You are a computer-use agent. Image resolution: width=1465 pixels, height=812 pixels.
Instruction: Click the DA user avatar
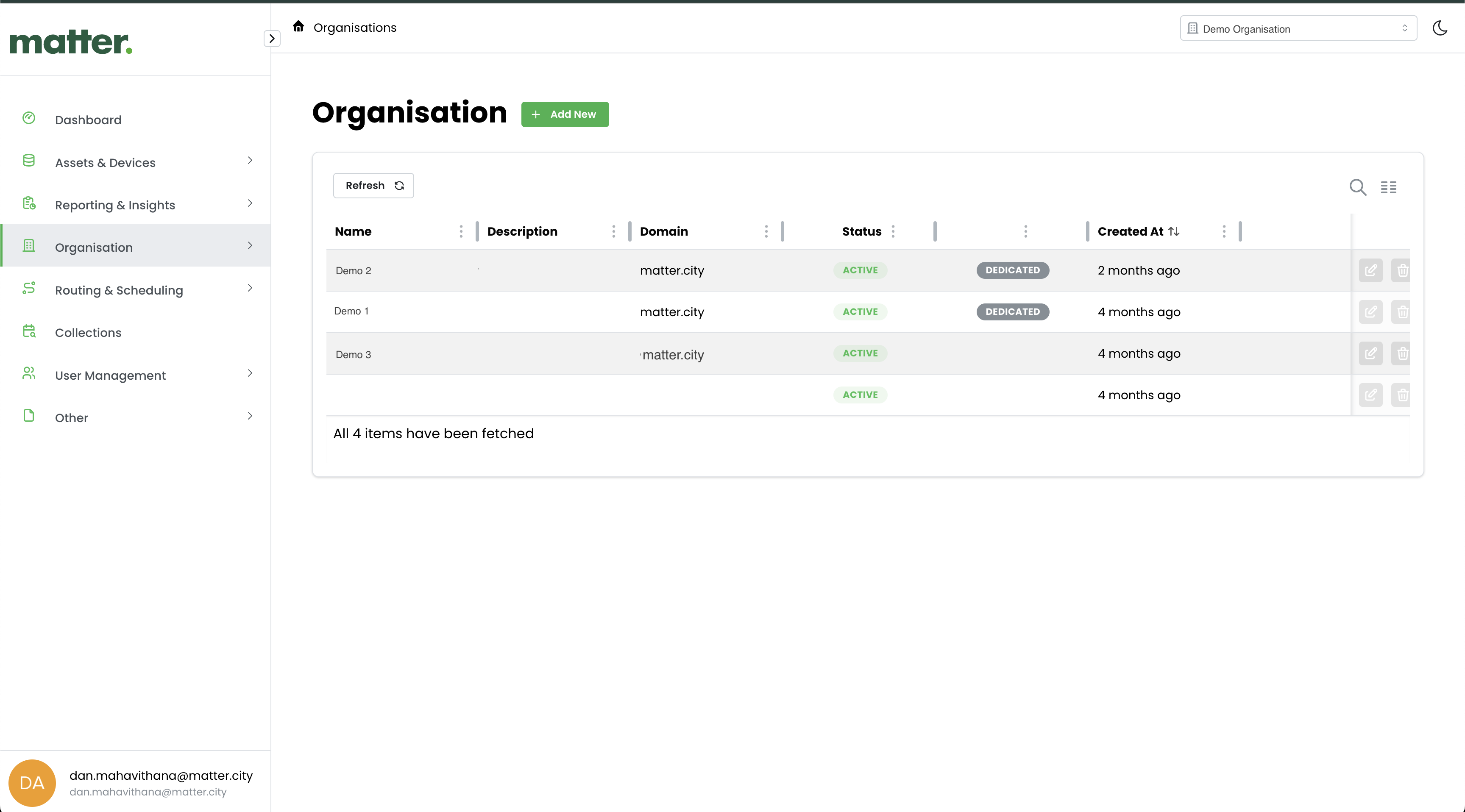32,783
